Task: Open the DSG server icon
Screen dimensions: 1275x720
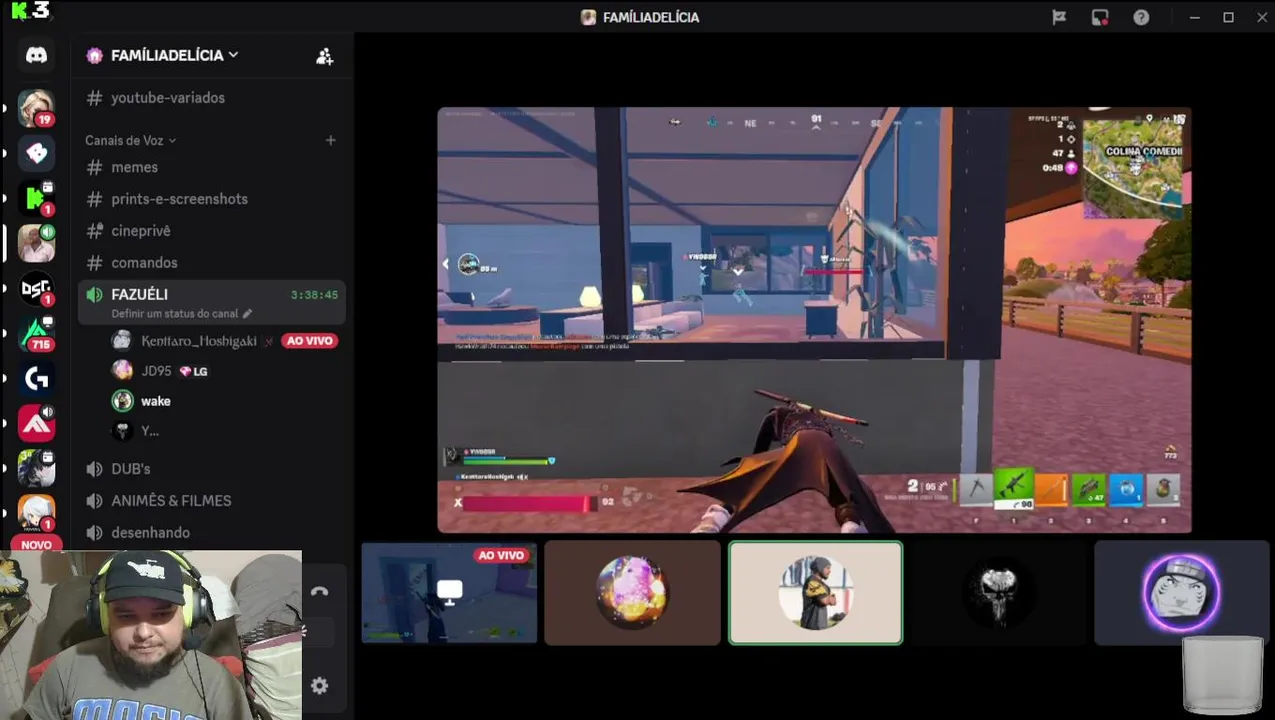Action: (x=36, y=289)
